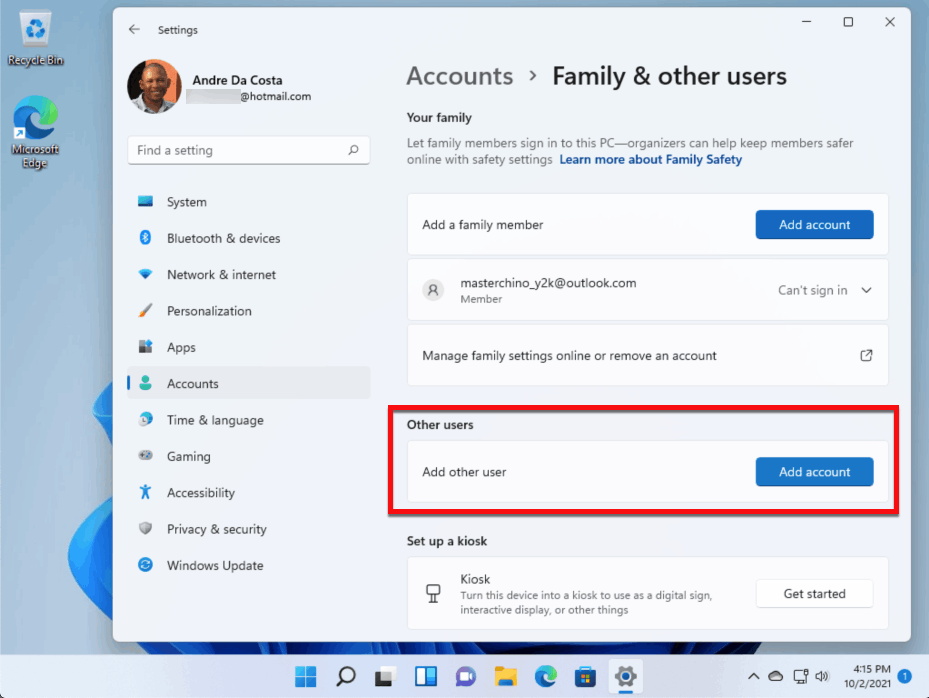Click Add account for other user

tap(814, 472)
